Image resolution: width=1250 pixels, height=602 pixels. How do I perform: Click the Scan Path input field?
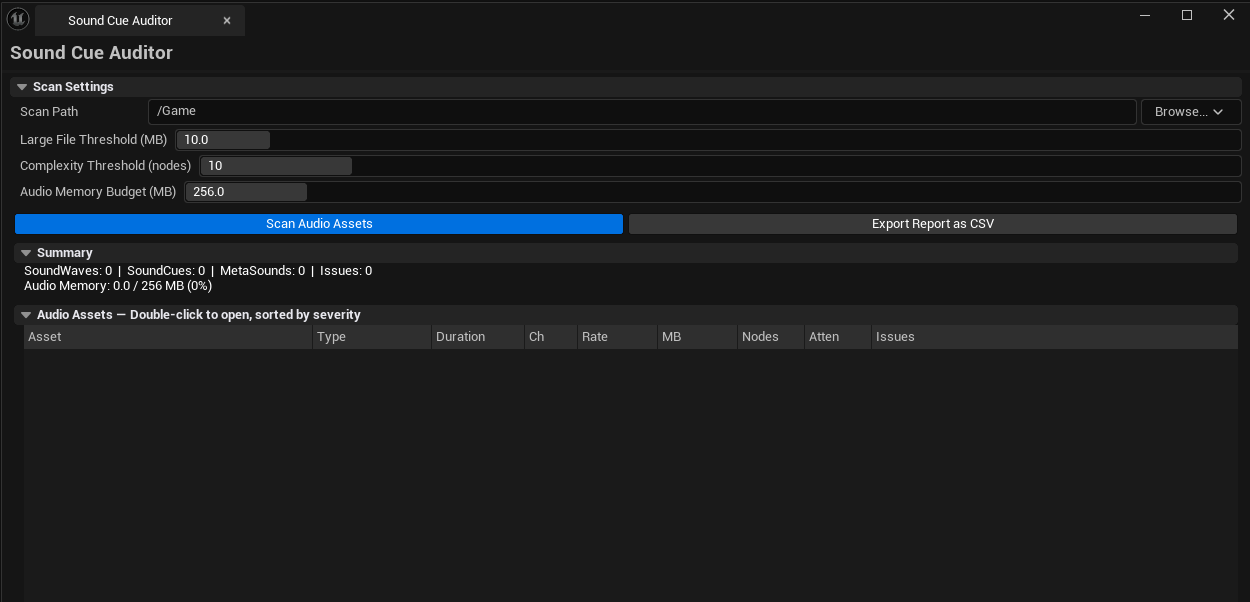[642, 112]
